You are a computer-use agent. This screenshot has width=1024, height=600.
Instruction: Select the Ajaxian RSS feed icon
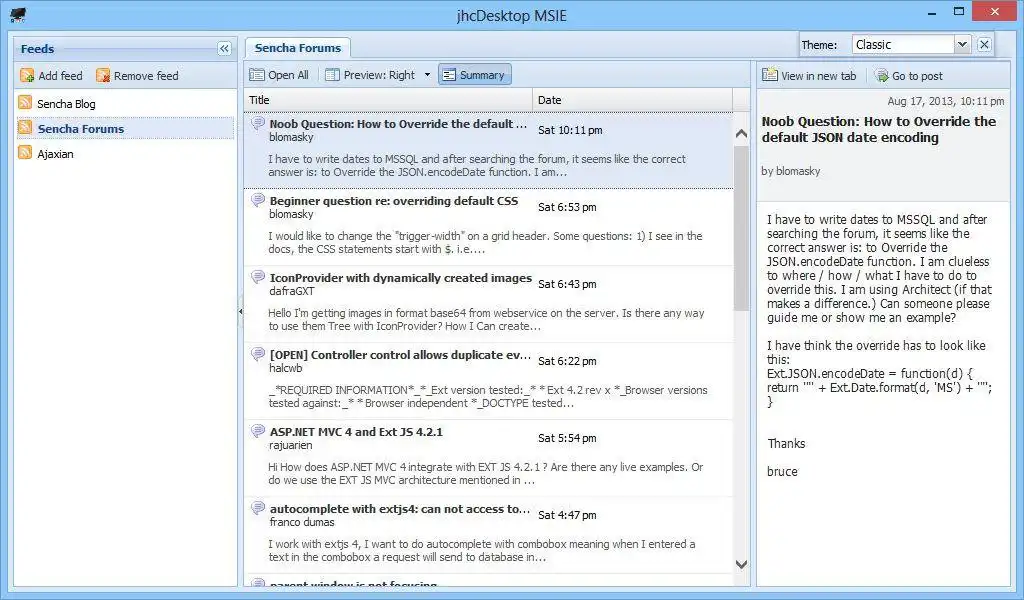[25, 153]
